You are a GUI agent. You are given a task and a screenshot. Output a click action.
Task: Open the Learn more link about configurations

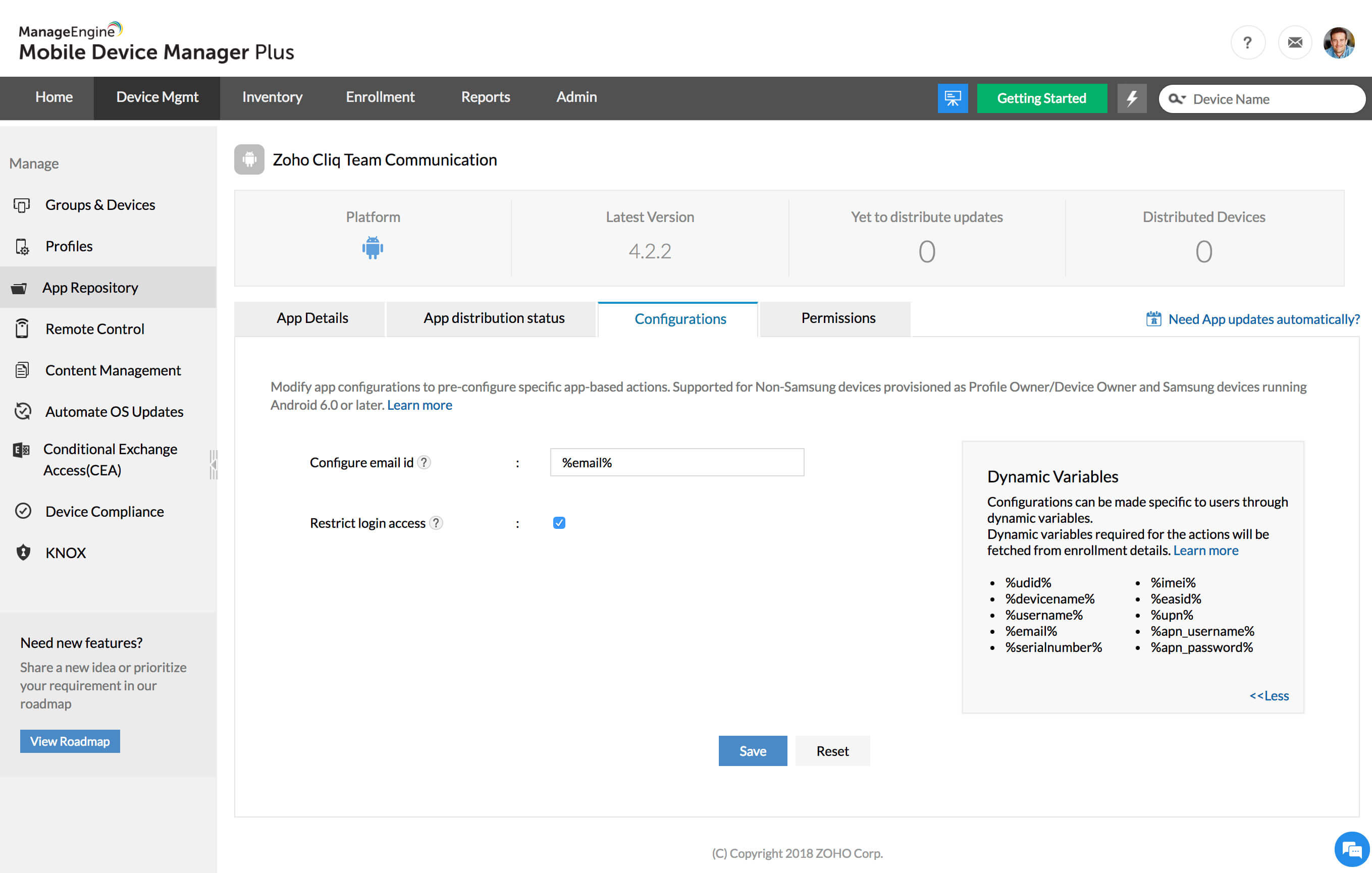click(x=419, y=405)
